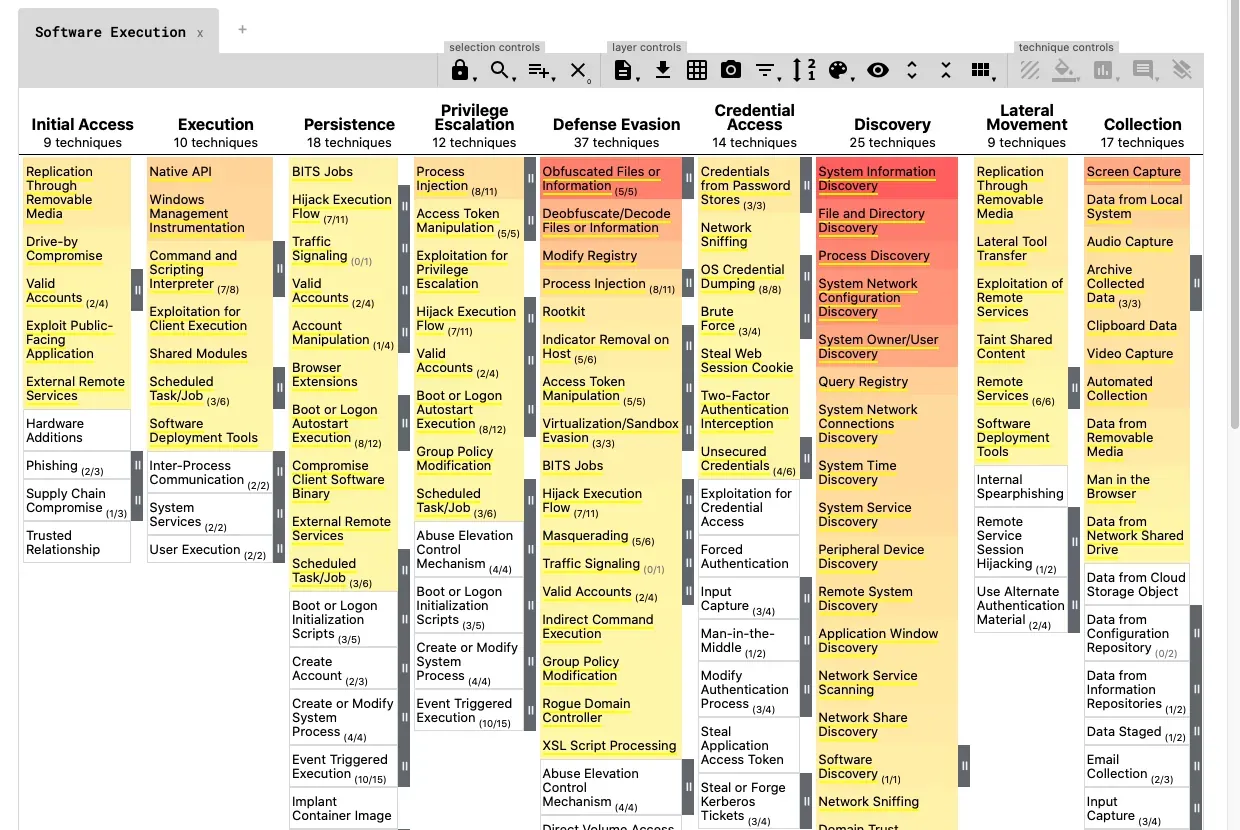Expand Archive Collected Data sub-techniques
Viewport: 1240px width, 830px height.
click(1196, 283)
